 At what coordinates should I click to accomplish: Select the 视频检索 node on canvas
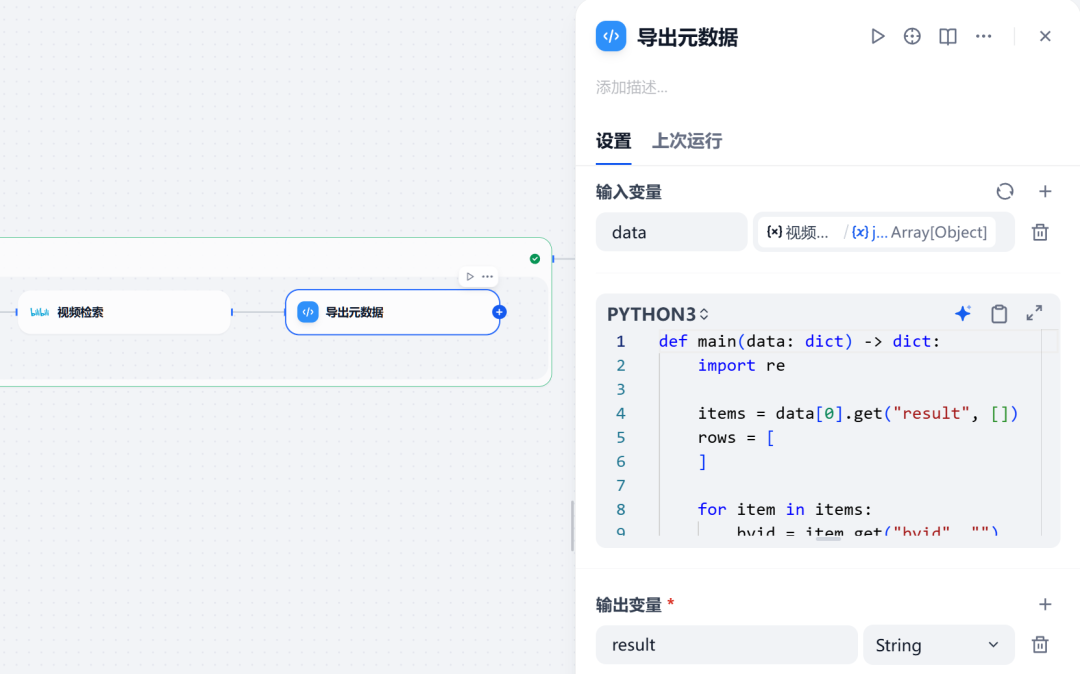[124, 313]
